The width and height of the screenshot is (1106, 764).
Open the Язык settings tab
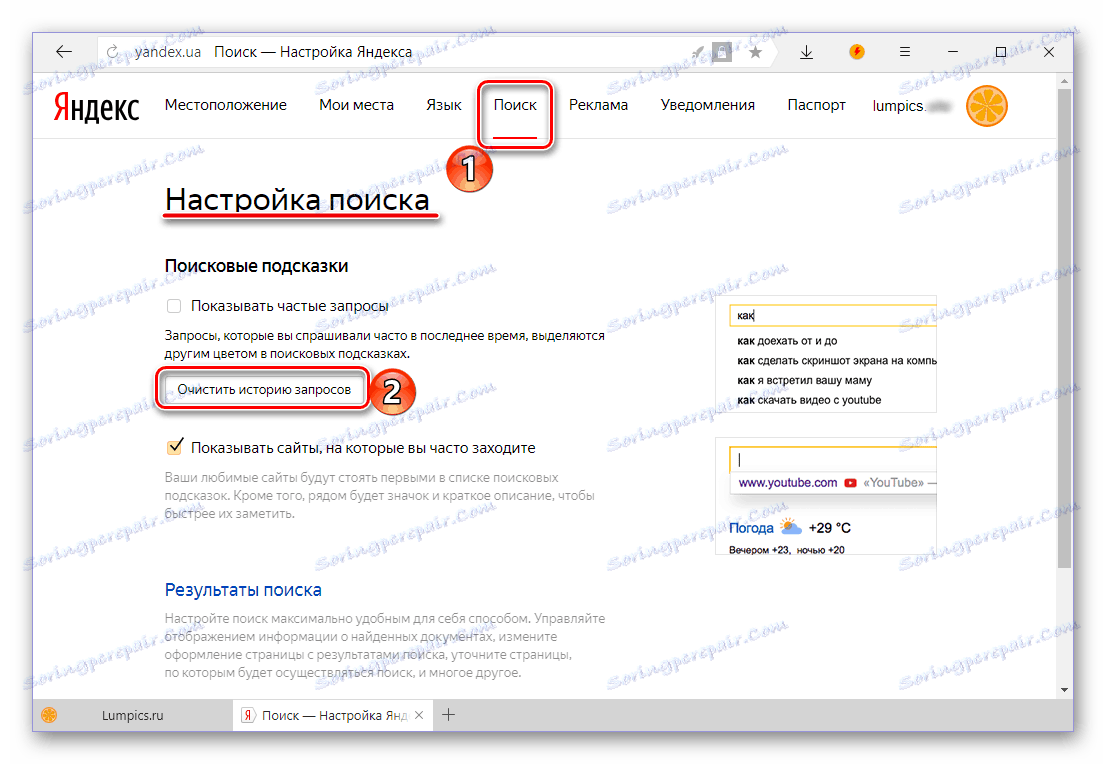pos(444,105)
